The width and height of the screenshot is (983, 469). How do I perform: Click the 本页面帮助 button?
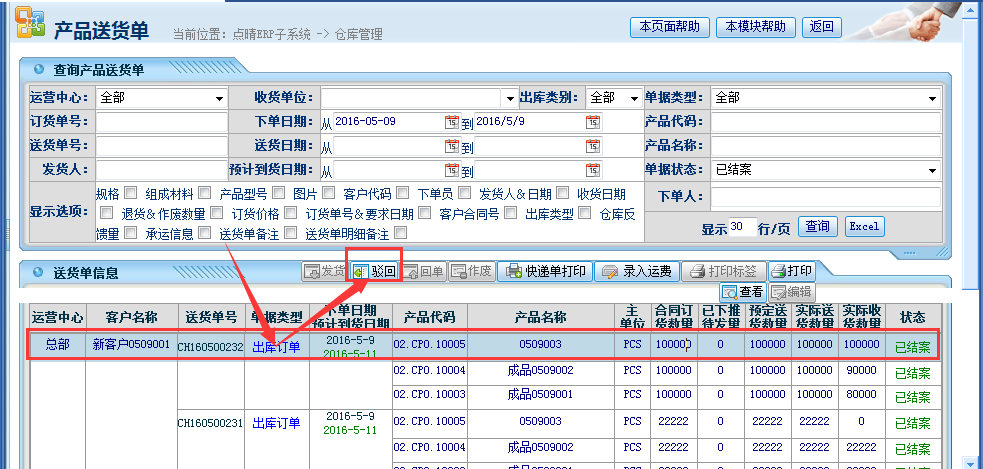tap(669, 27)
